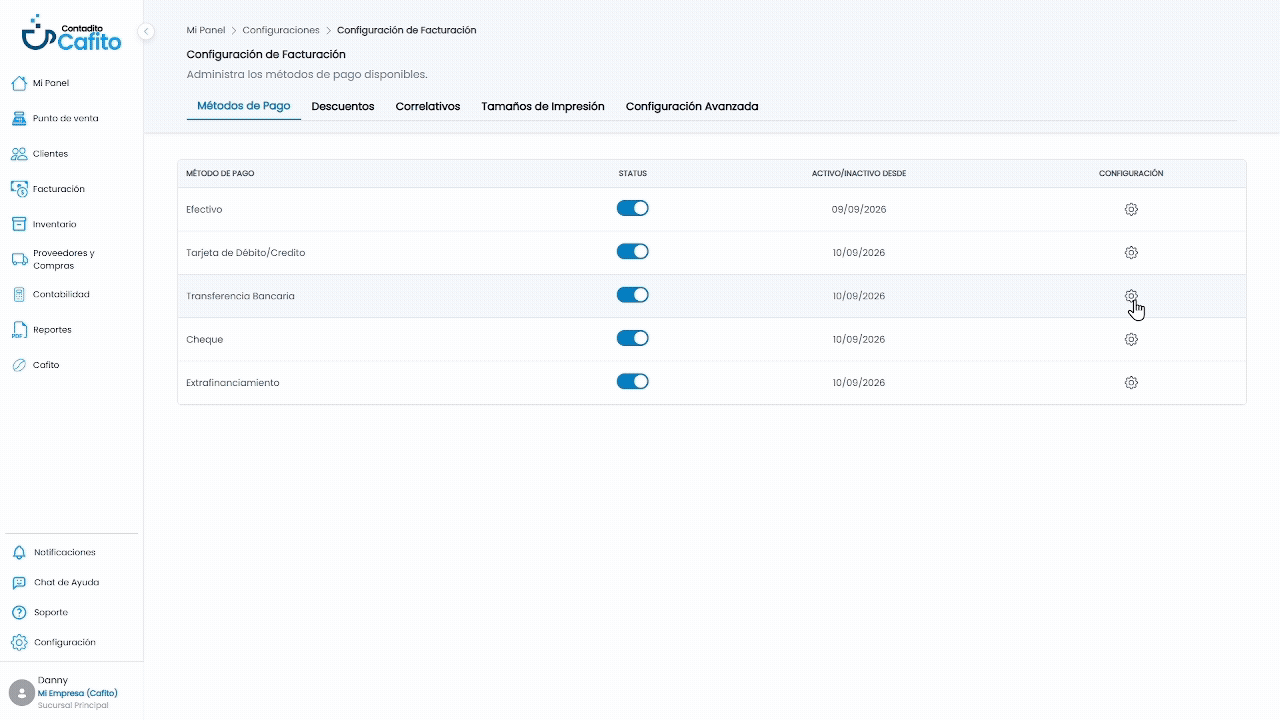The width and height of the screenshot is (1280, 720).
Task: Collapse the sidebar with chevron button
Action: point(146,31)
